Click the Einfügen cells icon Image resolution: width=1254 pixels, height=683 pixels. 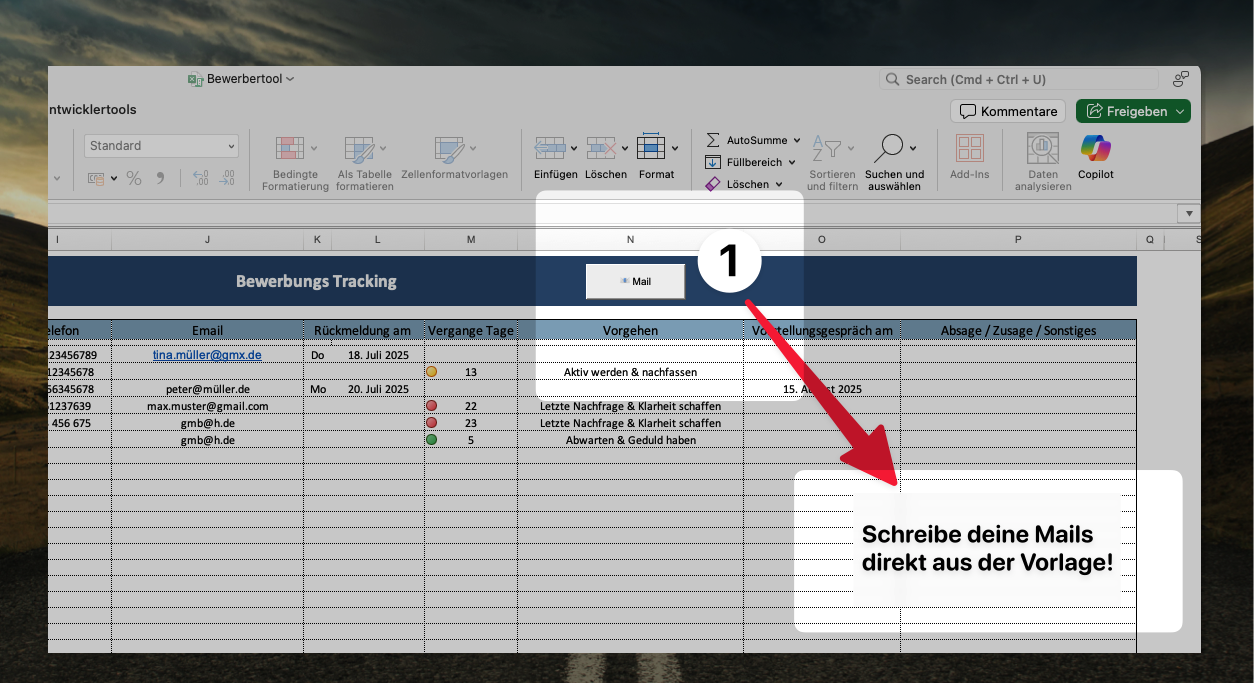tap(550, 148)
